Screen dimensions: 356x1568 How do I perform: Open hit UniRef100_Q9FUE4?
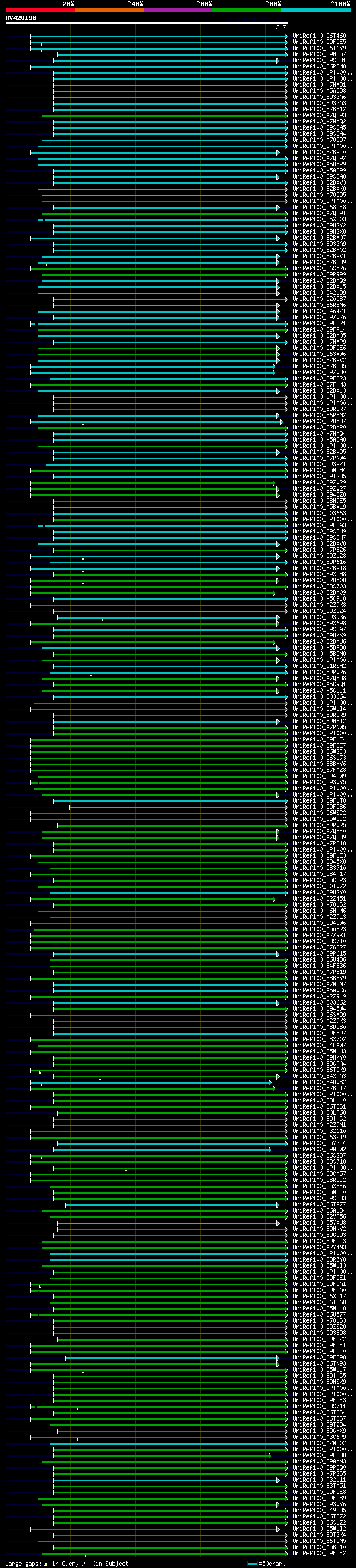pyautogui.click(x=319, y=739)
